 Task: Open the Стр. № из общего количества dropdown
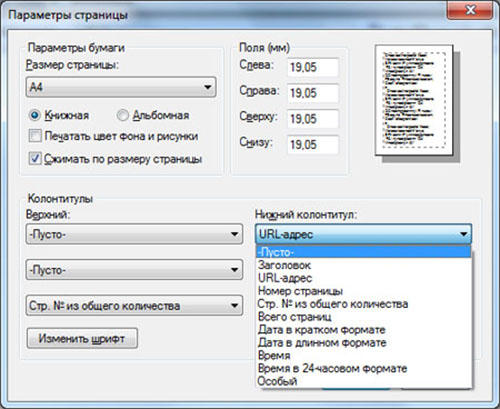(x=134, y=305)
